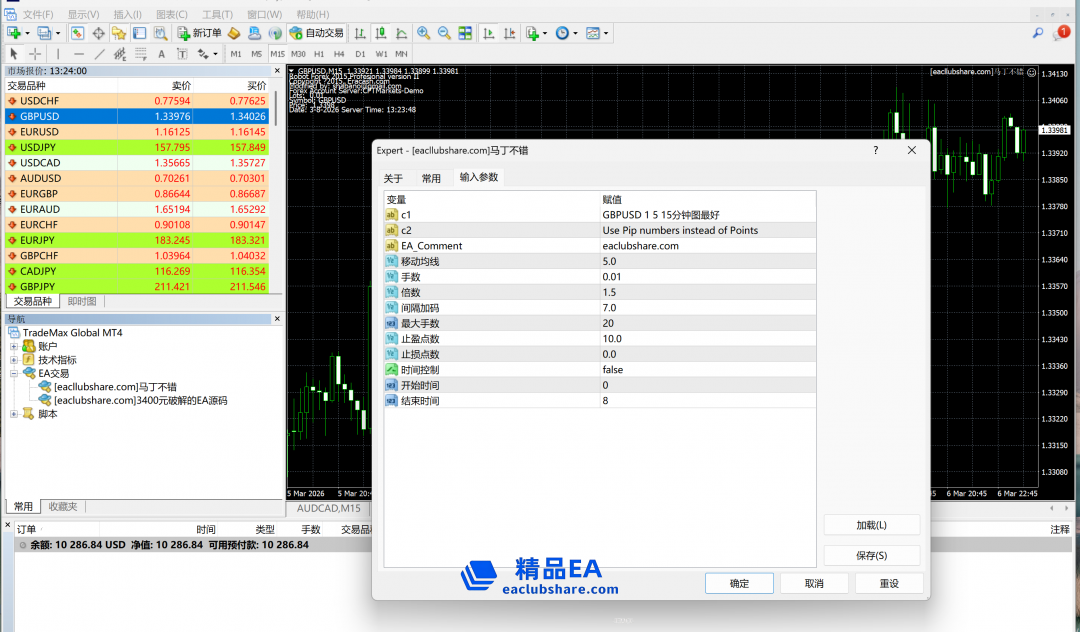Select the crosshair cursor tool
1080x632 pixels.
pos(35,54)
